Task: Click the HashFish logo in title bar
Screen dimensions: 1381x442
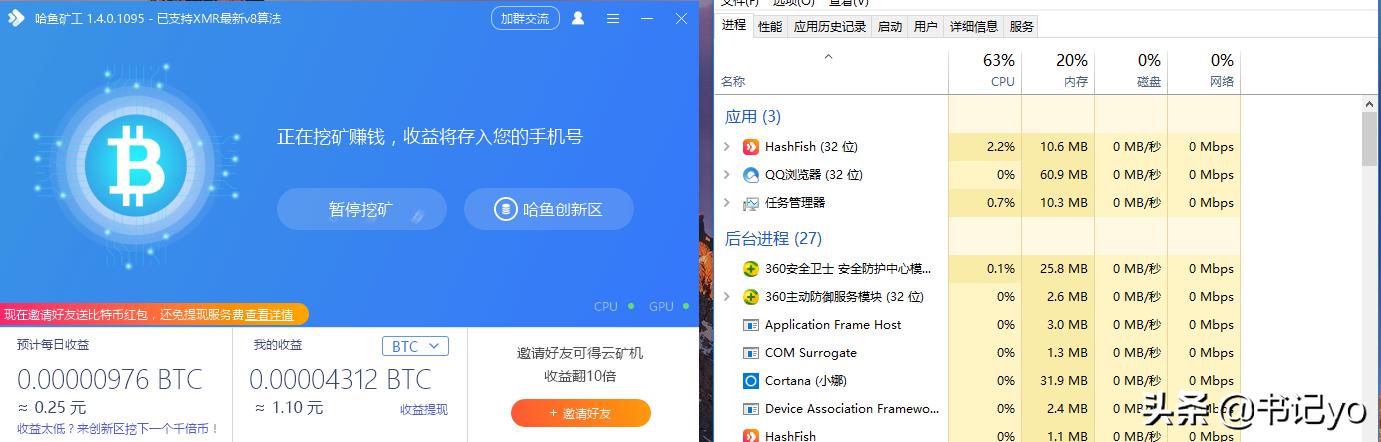Action: 16,18
